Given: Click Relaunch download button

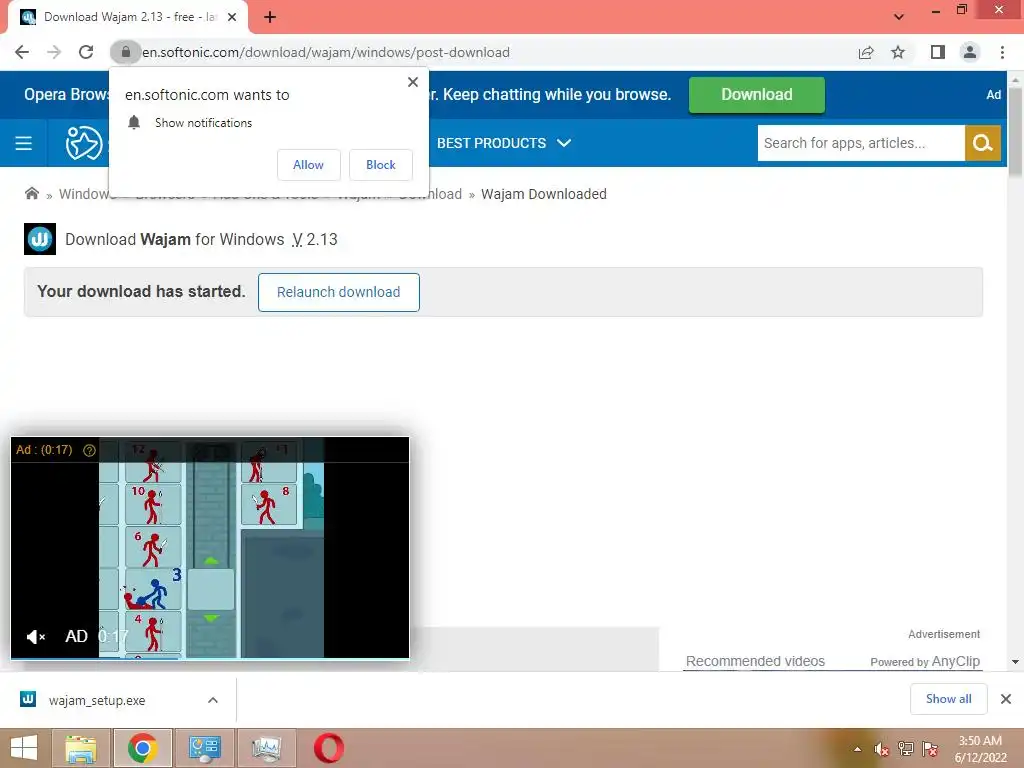Looking at the screenshot, I should 338,292.
